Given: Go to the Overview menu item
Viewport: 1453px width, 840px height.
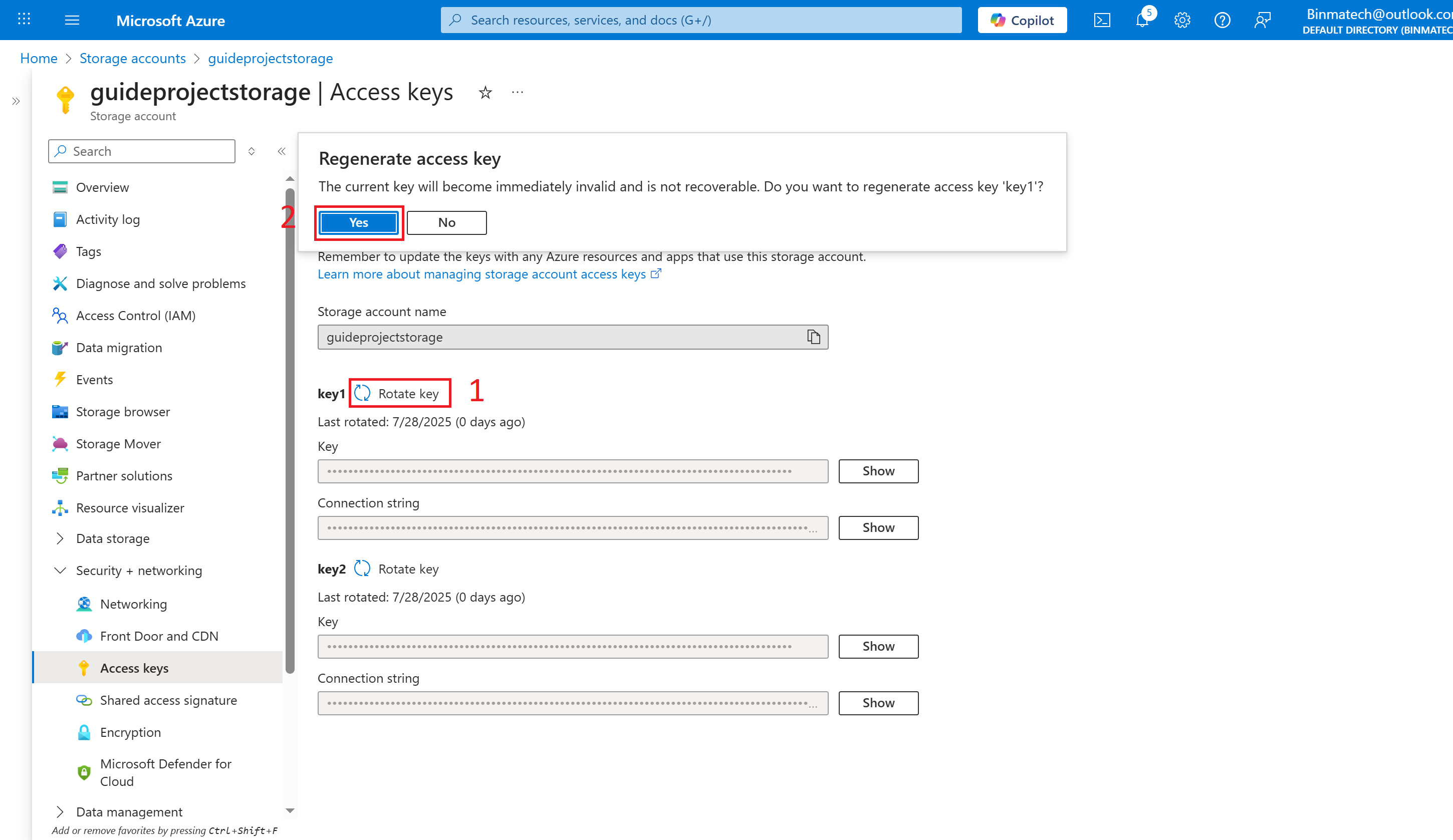Looking at the screenshot, I should click(x=102, y=187).
